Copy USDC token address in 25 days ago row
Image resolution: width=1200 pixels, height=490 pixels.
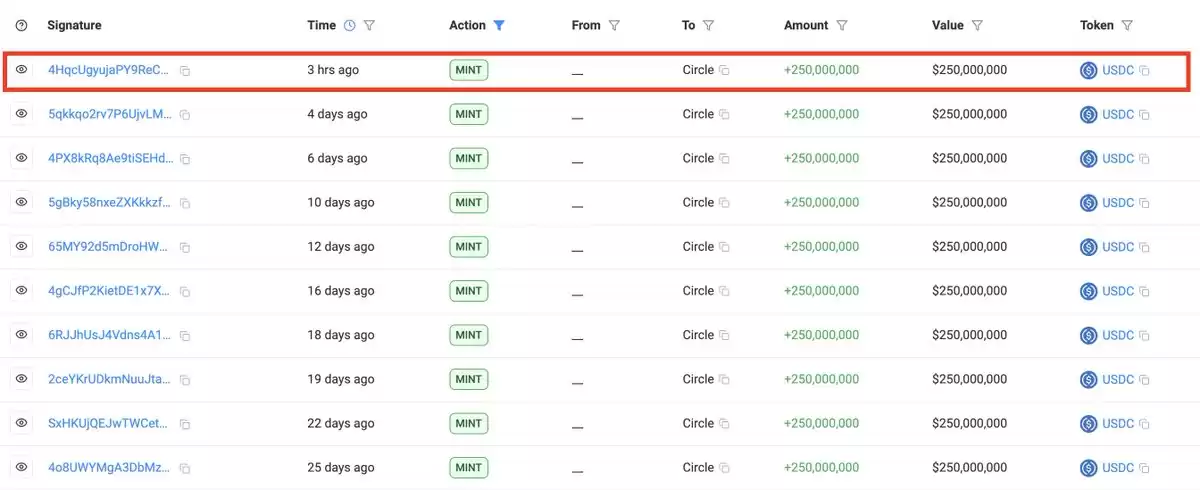(1144, 468)
